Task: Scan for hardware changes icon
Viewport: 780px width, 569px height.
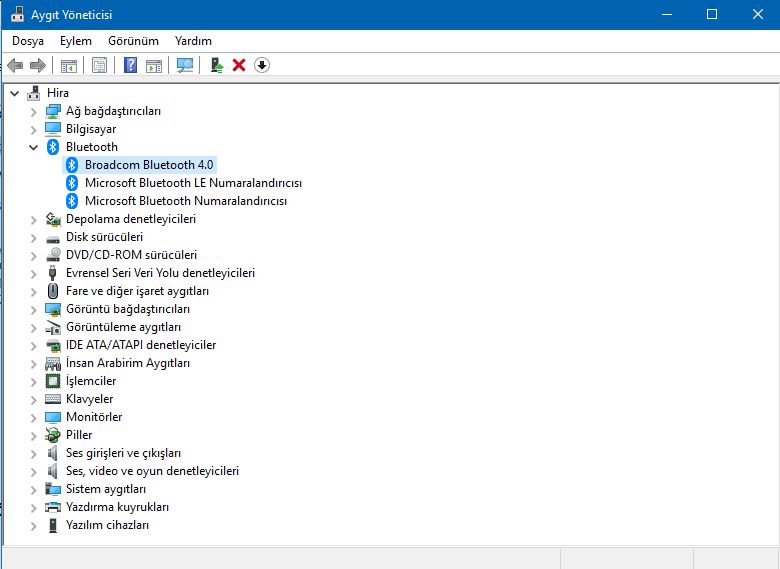Action: click(x=185, y=65)
